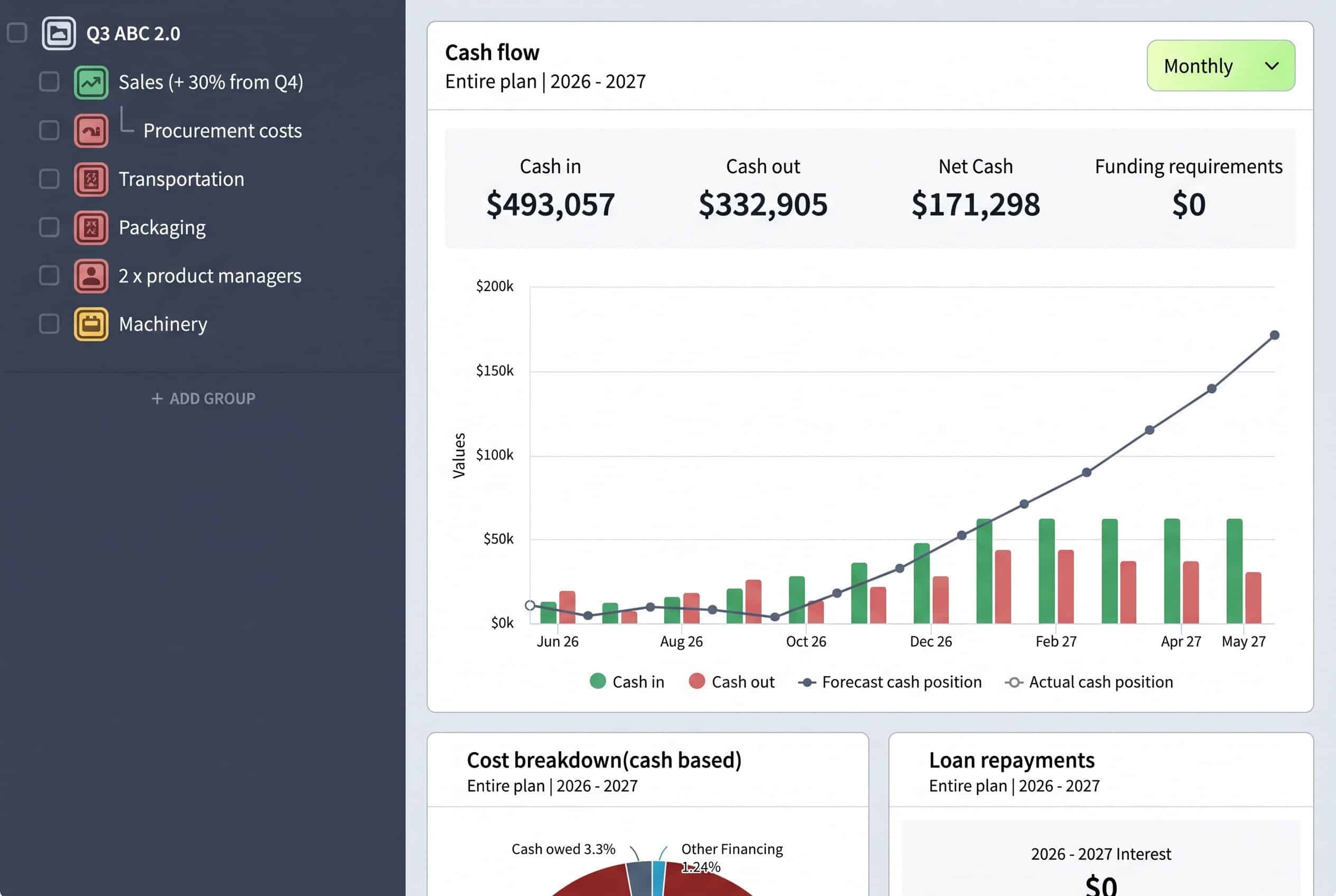The height and width of the screenshot is (896, 1336).
Task: Click the Other Financing pie label
Action: (732, 858)
